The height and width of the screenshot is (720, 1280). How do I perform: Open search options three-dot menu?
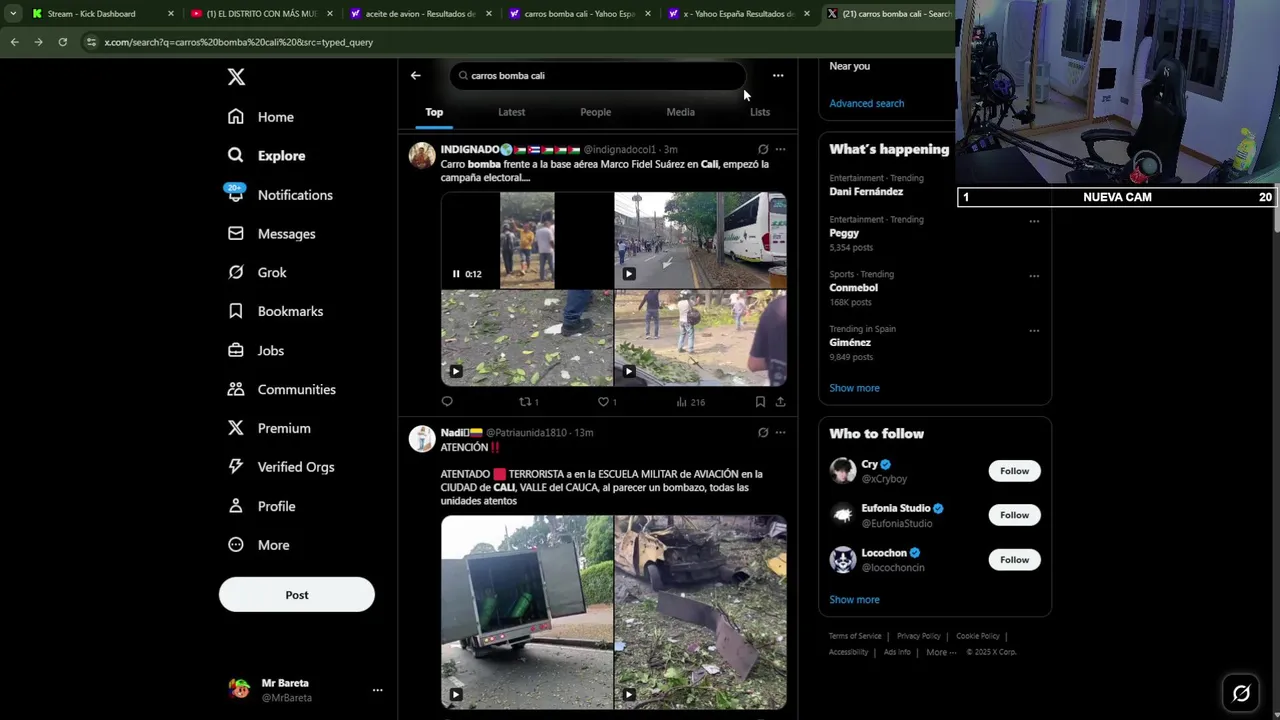[778, 75]
